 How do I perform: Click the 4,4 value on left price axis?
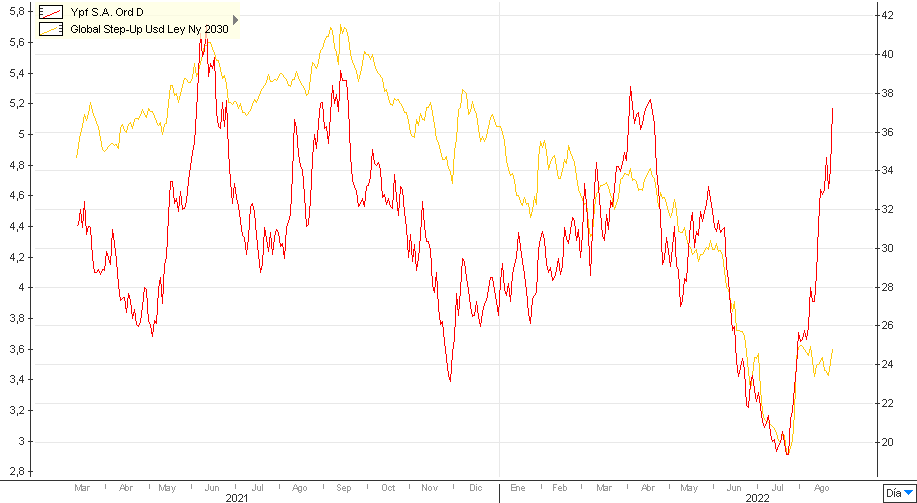tap(17, 226)
